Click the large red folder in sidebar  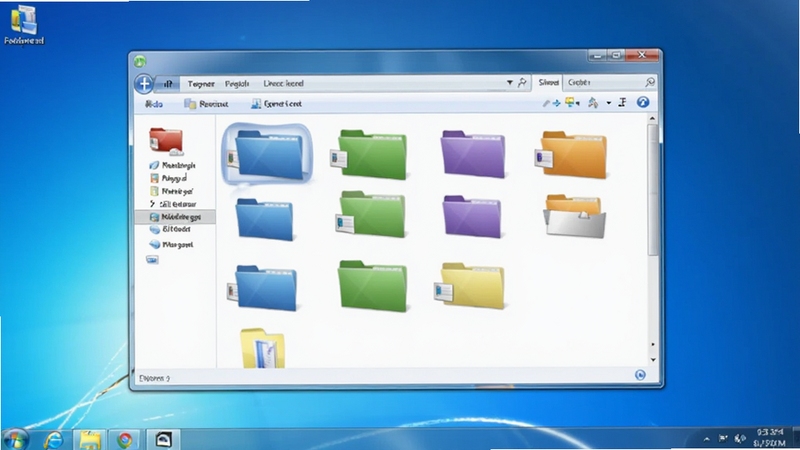[166, 141]
